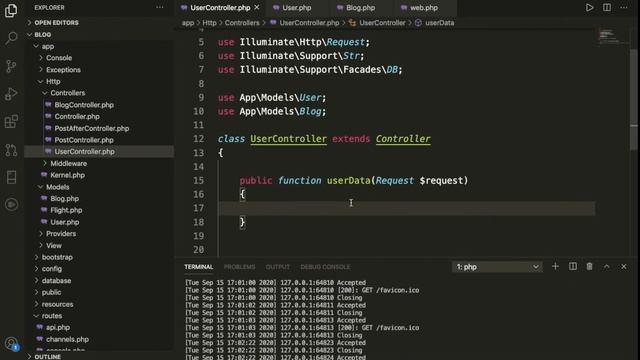Open the terminal selector dropdown '1: php'
This screenshot has height=360, width=640.
(497, 267)
